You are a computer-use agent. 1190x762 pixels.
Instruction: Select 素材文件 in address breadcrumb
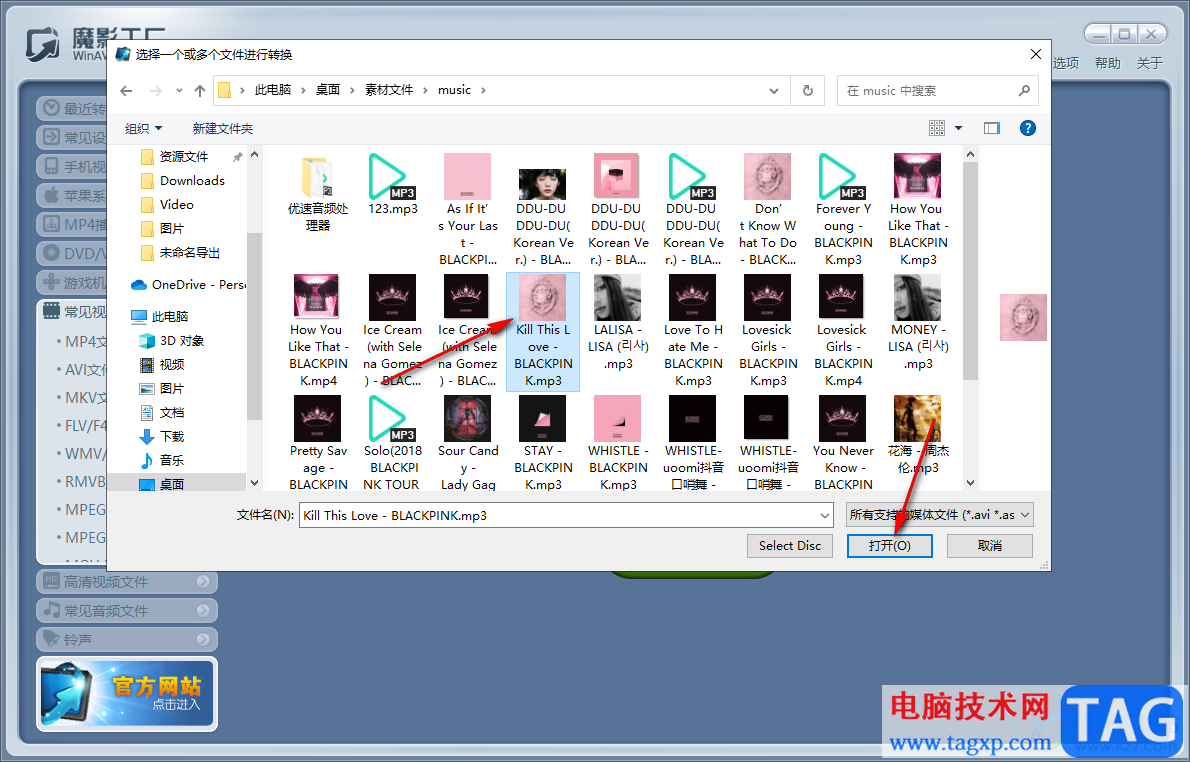pyautogui.click(x=389, y=90)
